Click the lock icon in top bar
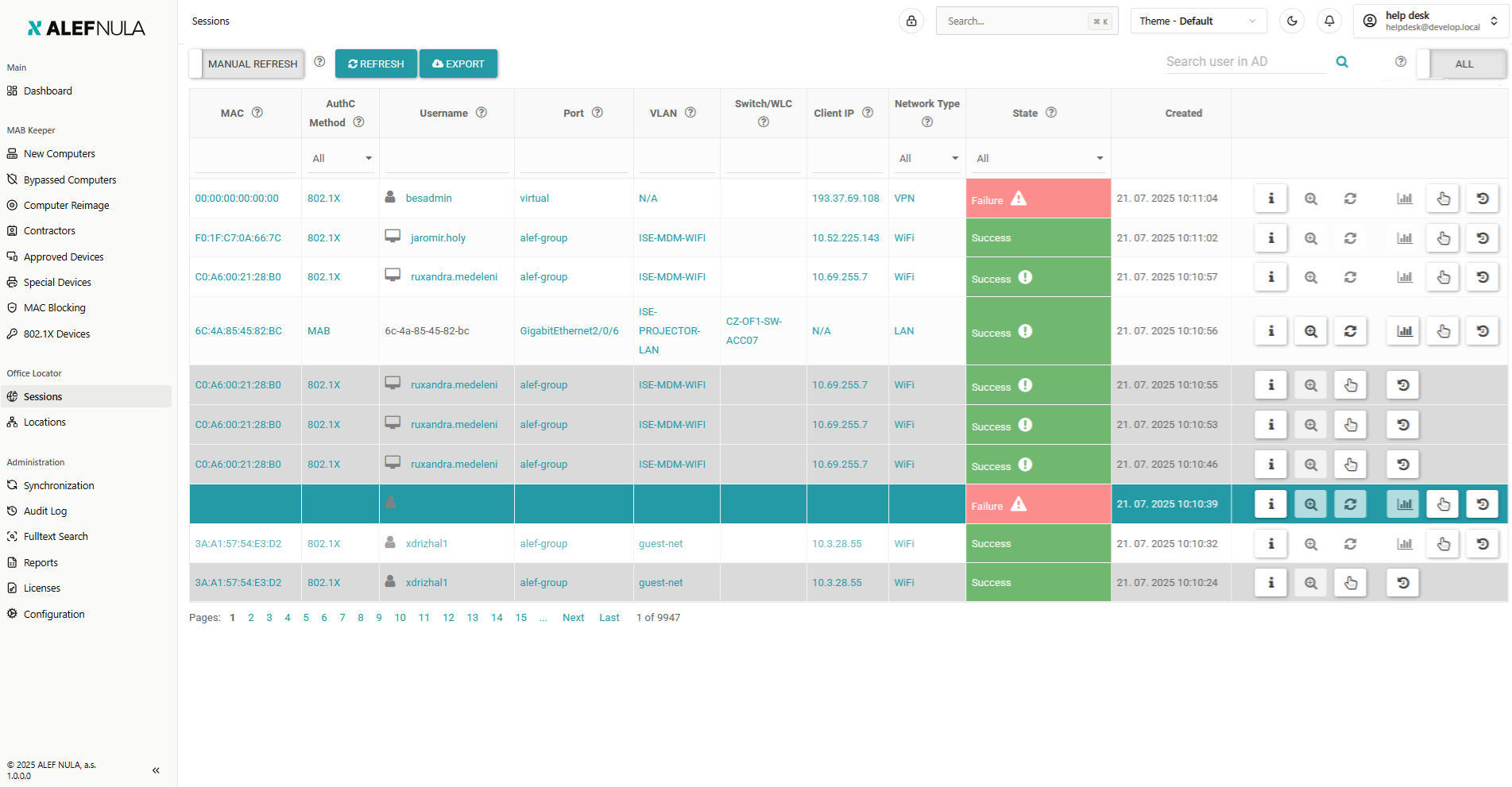 point(911,21)
